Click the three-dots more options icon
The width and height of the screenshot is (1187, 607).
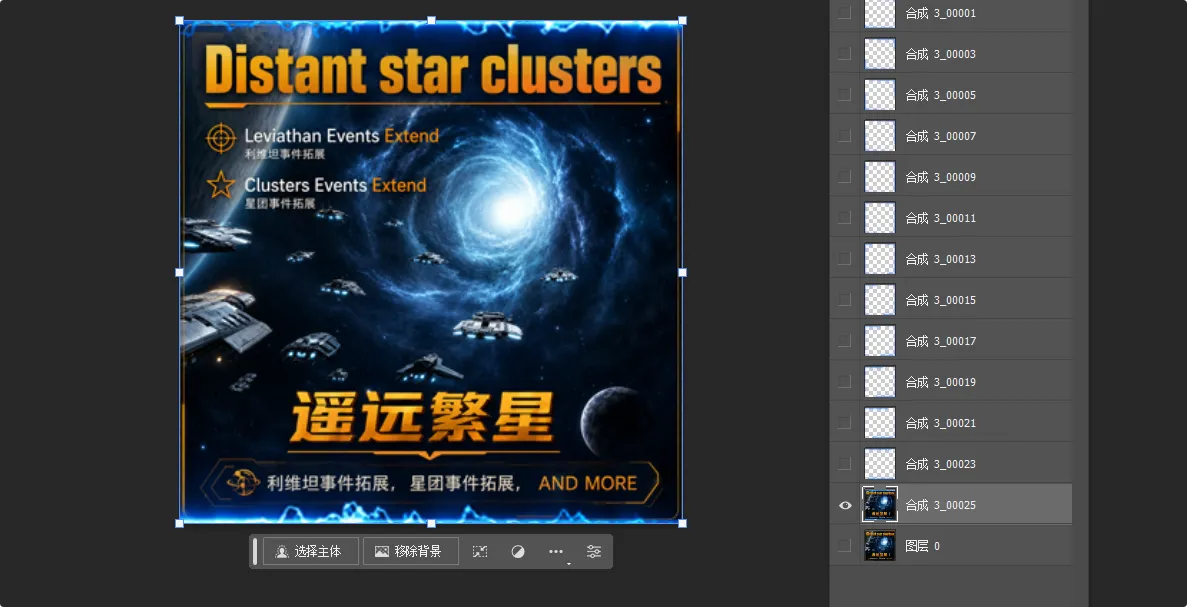556,552
